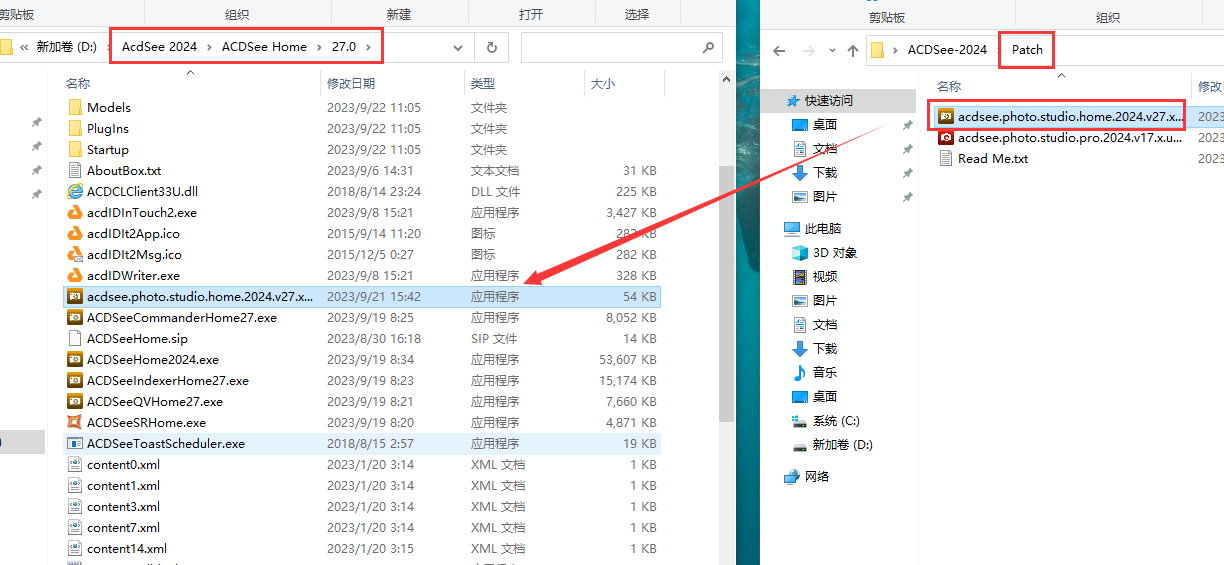Go up one level in Patch window

[852, 50]
